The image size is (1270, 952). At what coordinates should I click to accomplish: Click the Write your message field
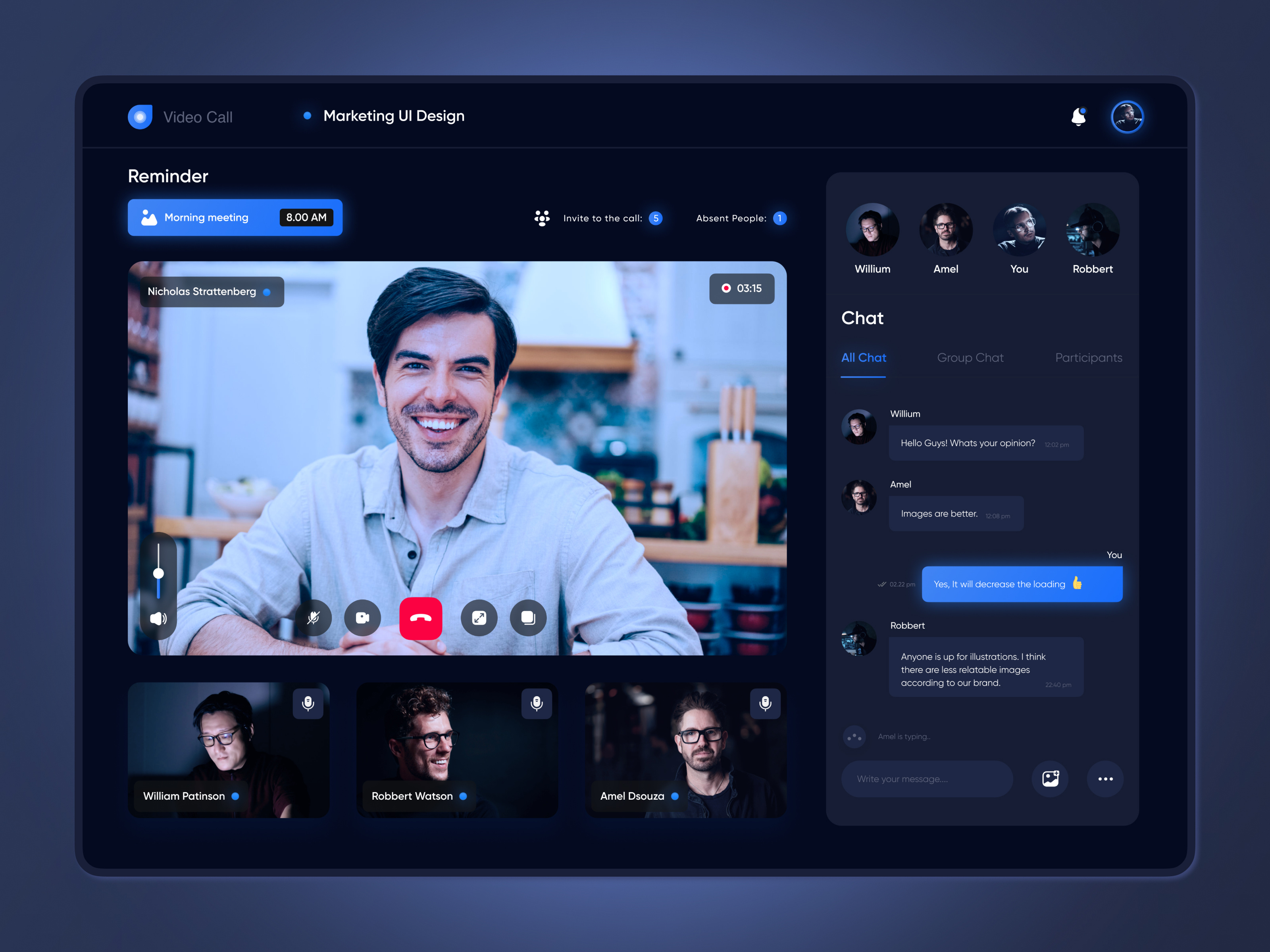tap(926, 779)
